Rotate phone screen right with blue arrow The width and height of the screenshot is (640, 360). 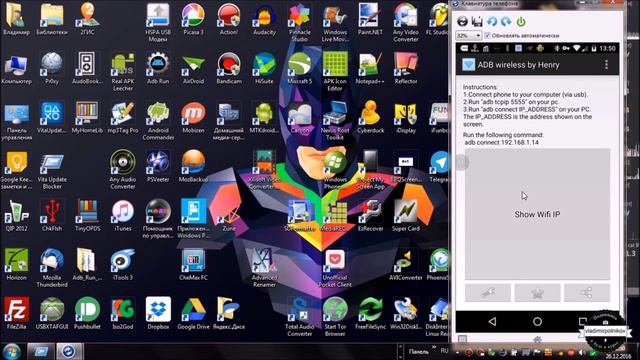[x=506, y=21]
